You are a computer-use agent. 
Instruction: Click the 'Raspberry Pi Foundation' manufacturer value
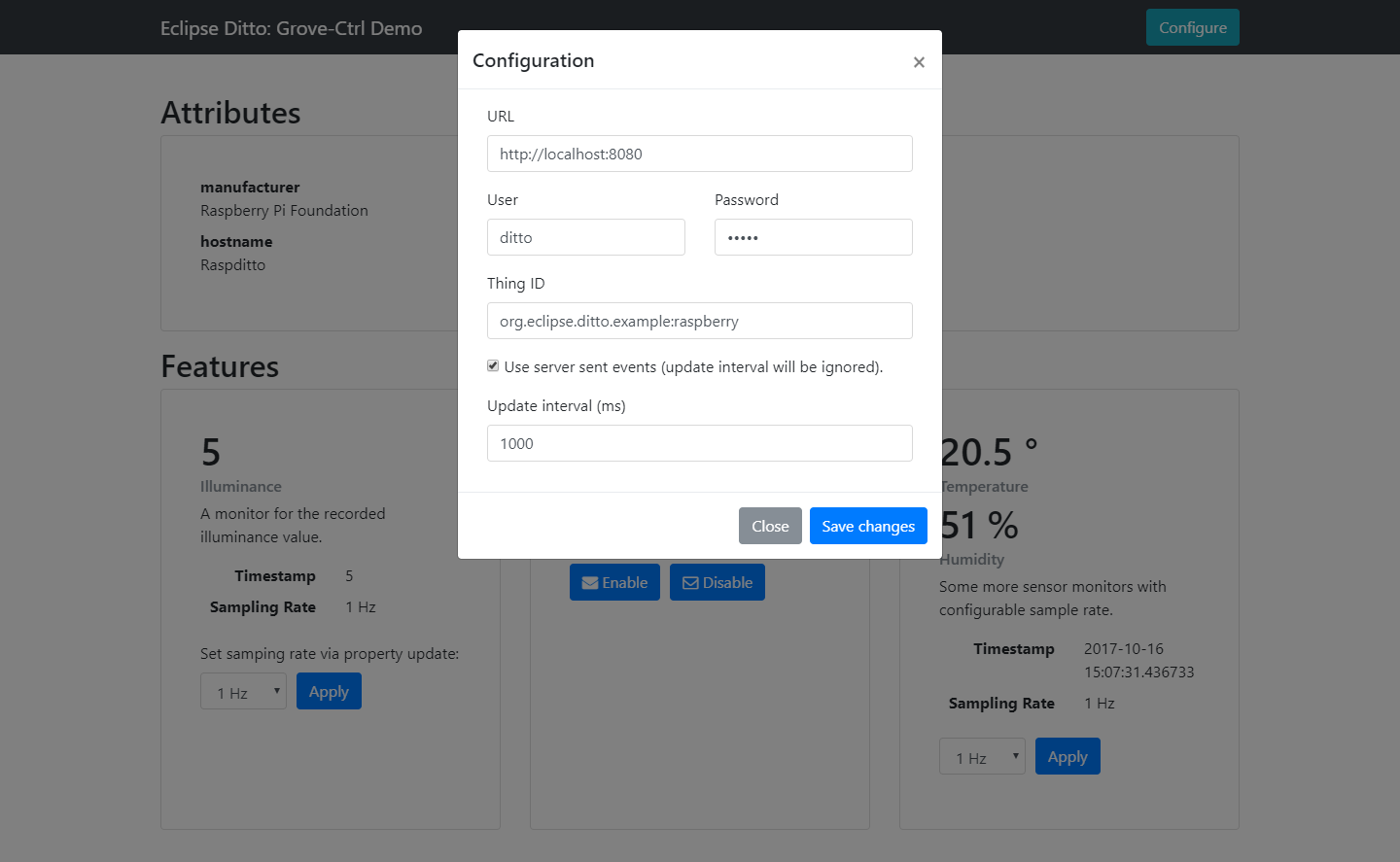tap(284, 211)
